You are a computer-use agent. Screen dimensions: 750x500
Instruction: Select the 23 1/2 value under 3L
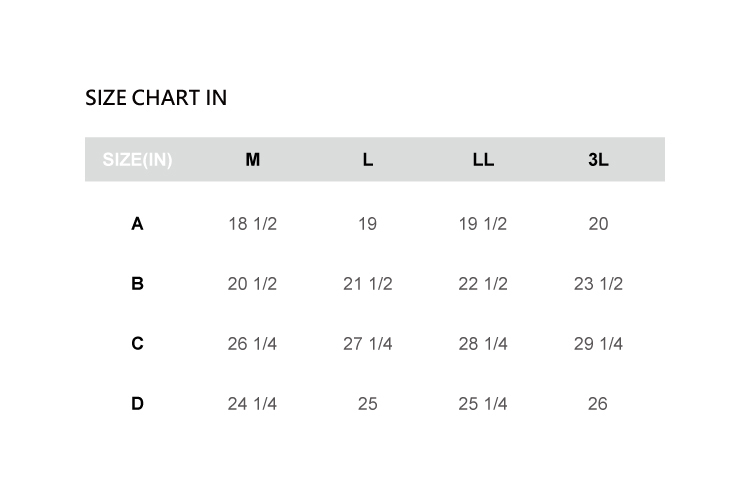[598, 284]
